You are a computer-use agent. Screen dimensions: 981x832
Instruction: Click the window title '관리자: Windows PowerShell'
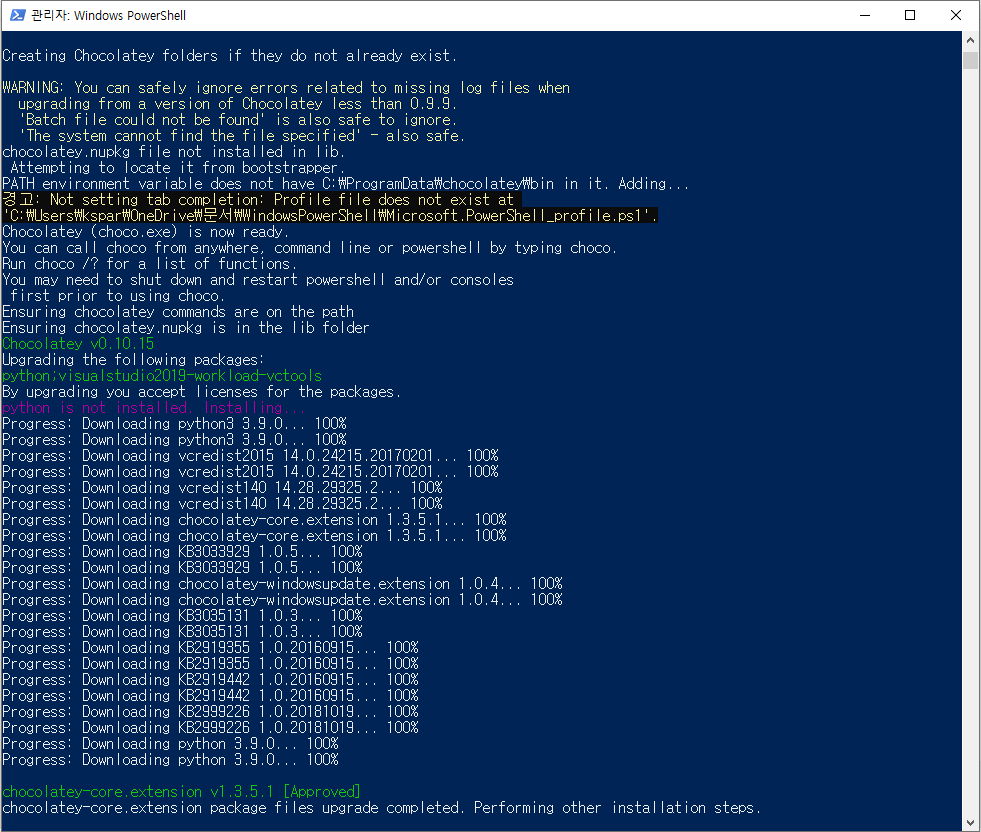(108, 15)
